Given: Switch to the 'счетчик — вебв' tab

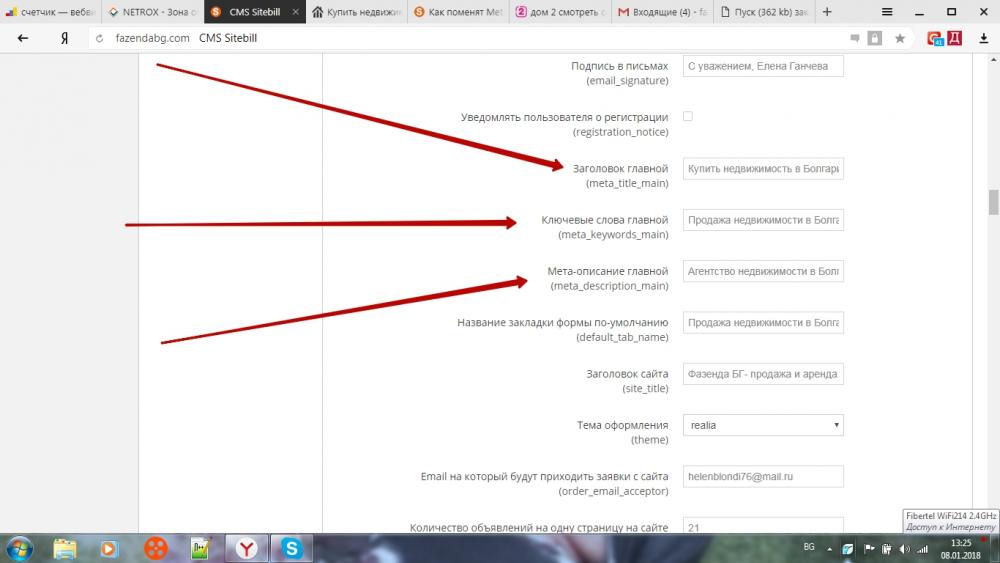Looking at the screenshot, I should pyautogui.click(x=51, y=11).
